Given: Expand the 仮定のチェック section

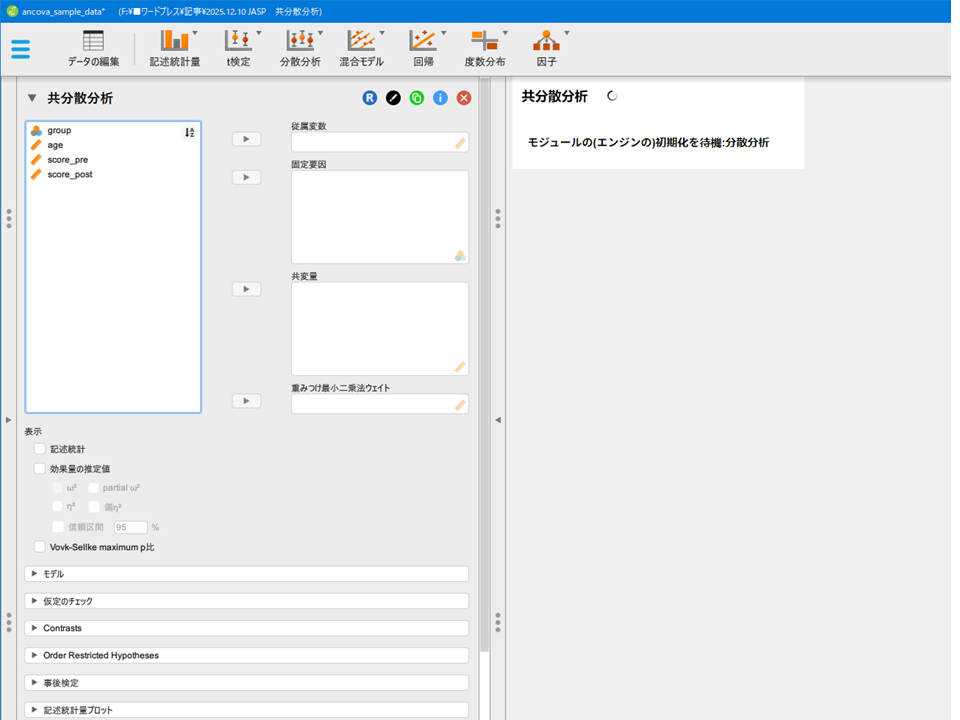Looking at the screenshot, I should pyautogui.click(x=246, y=601).
